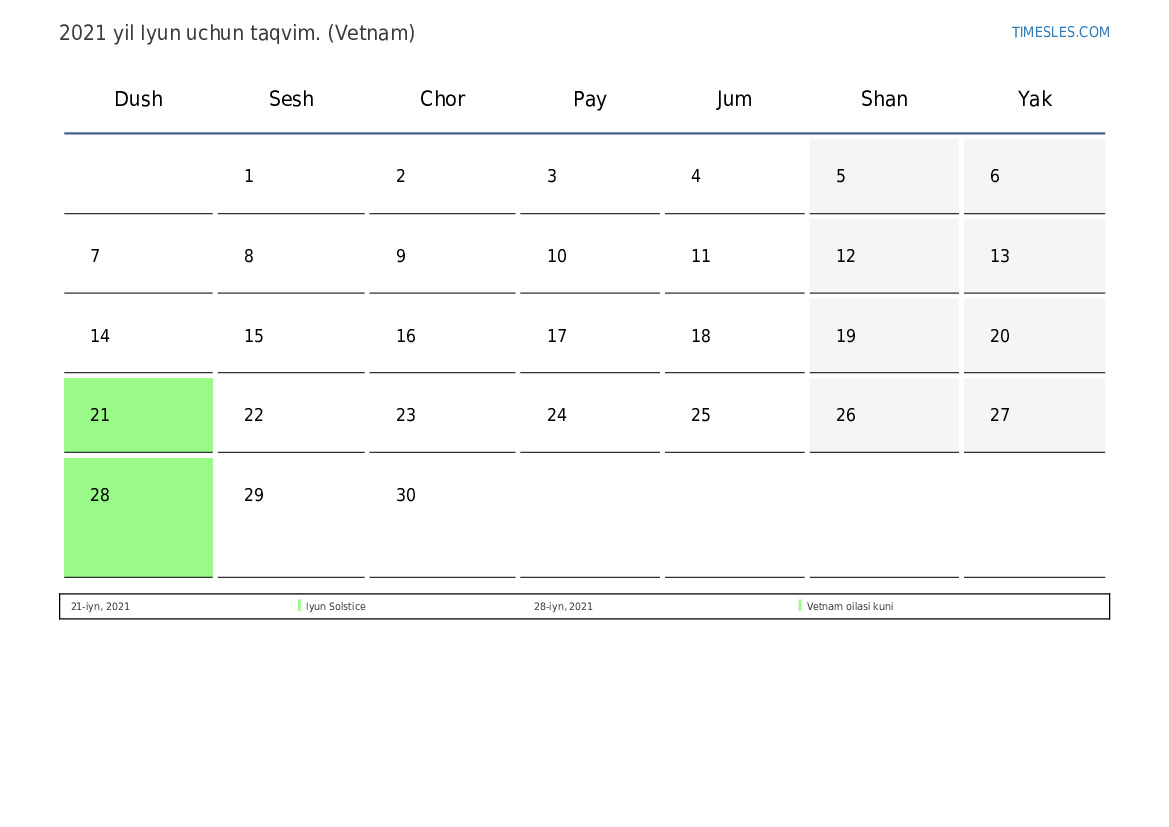This screenshot has width=1169, height=827.
Task: Select Saturday day 26 cell
Action: [x=884, y=415]
